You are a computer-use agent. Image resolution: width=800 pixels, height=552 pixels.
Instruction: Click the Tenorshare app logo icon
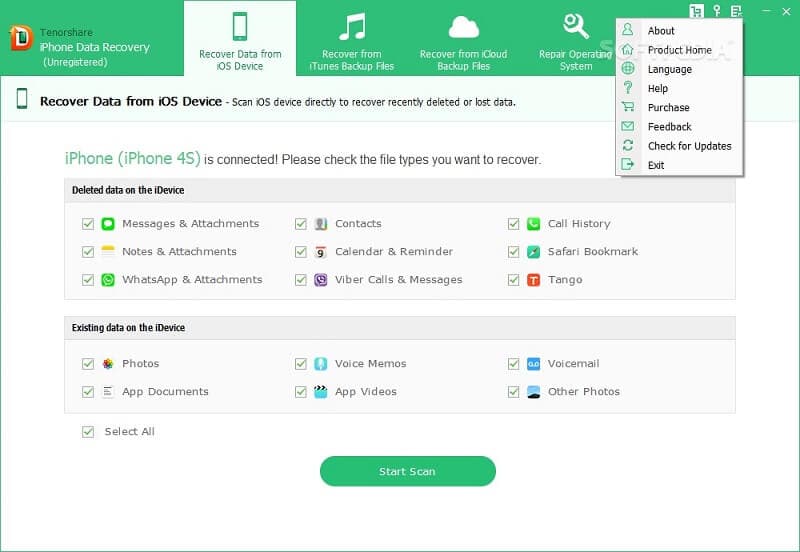(21, 38)
